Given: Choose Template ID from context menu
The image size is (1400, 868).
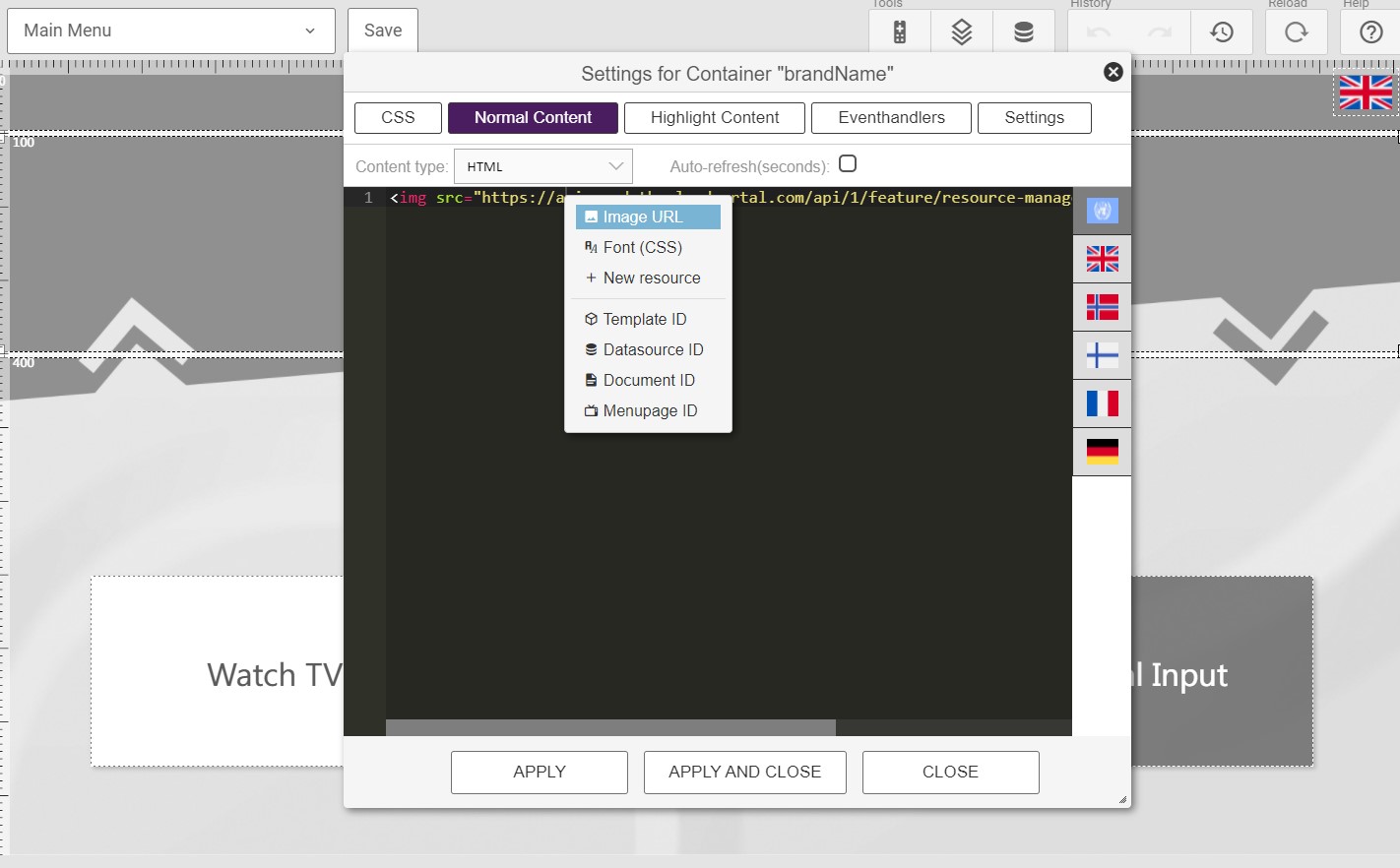Looking at the screenshot, I should 648,319.
